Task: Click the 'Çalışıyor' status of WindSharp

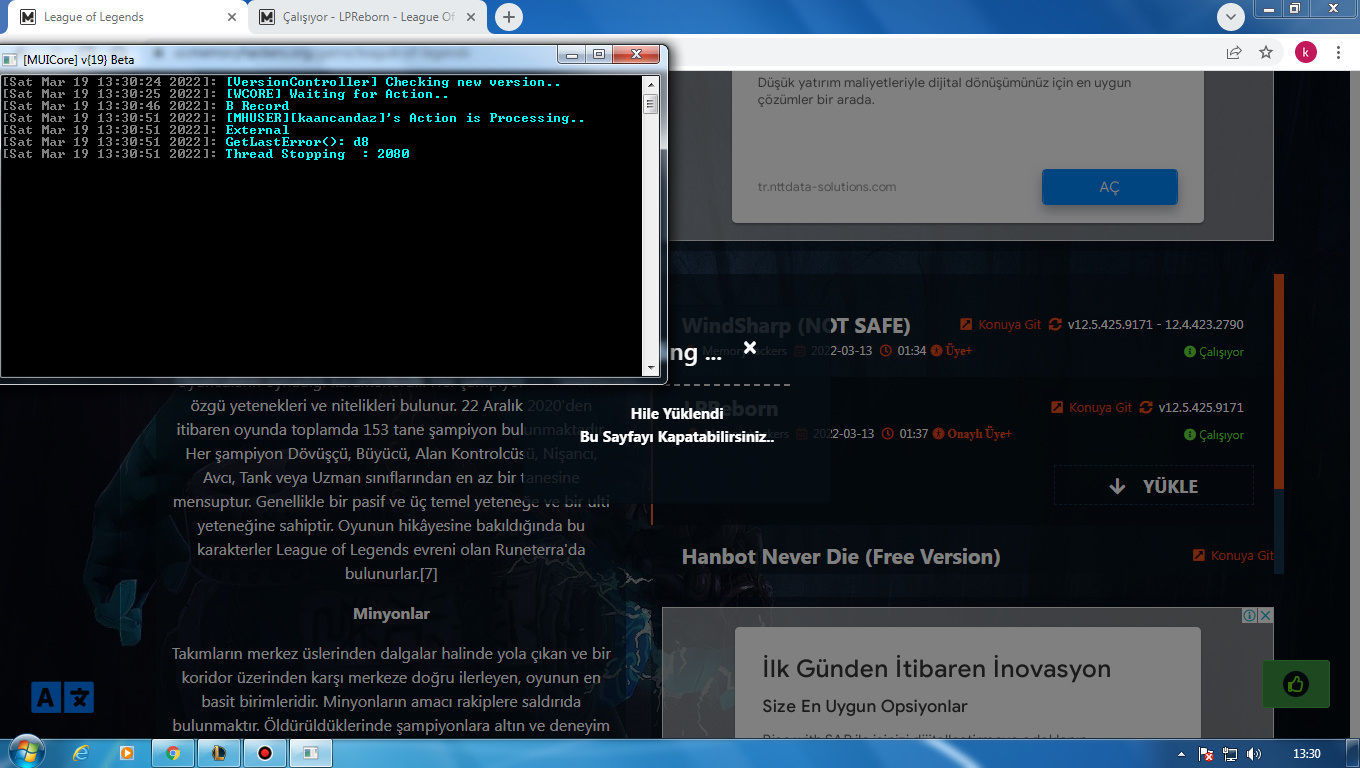Action: [x=1214, y=352]
